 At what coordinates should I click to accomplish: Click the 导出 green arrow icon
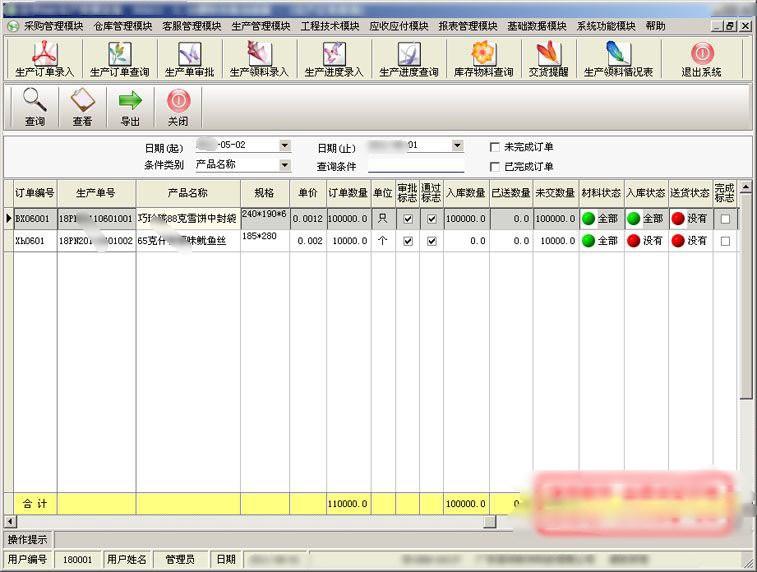(130, 100)
